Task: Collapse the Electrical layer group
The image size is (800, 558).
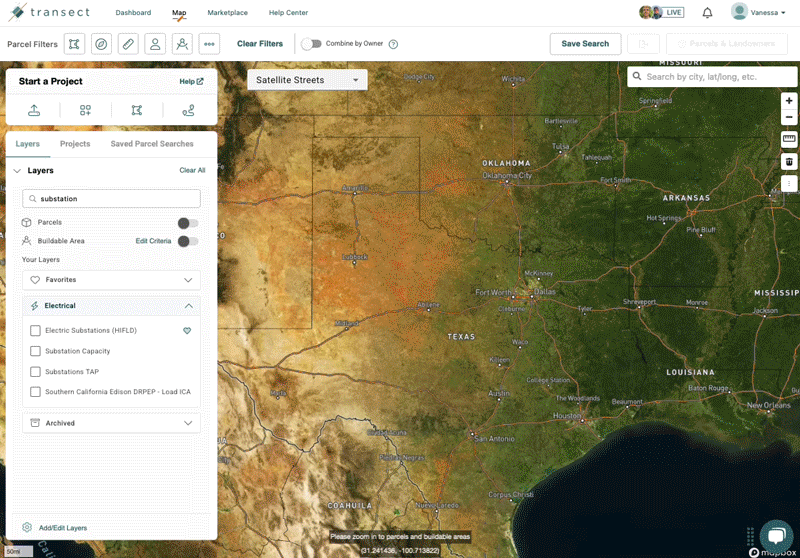Action: coord(111,306)
